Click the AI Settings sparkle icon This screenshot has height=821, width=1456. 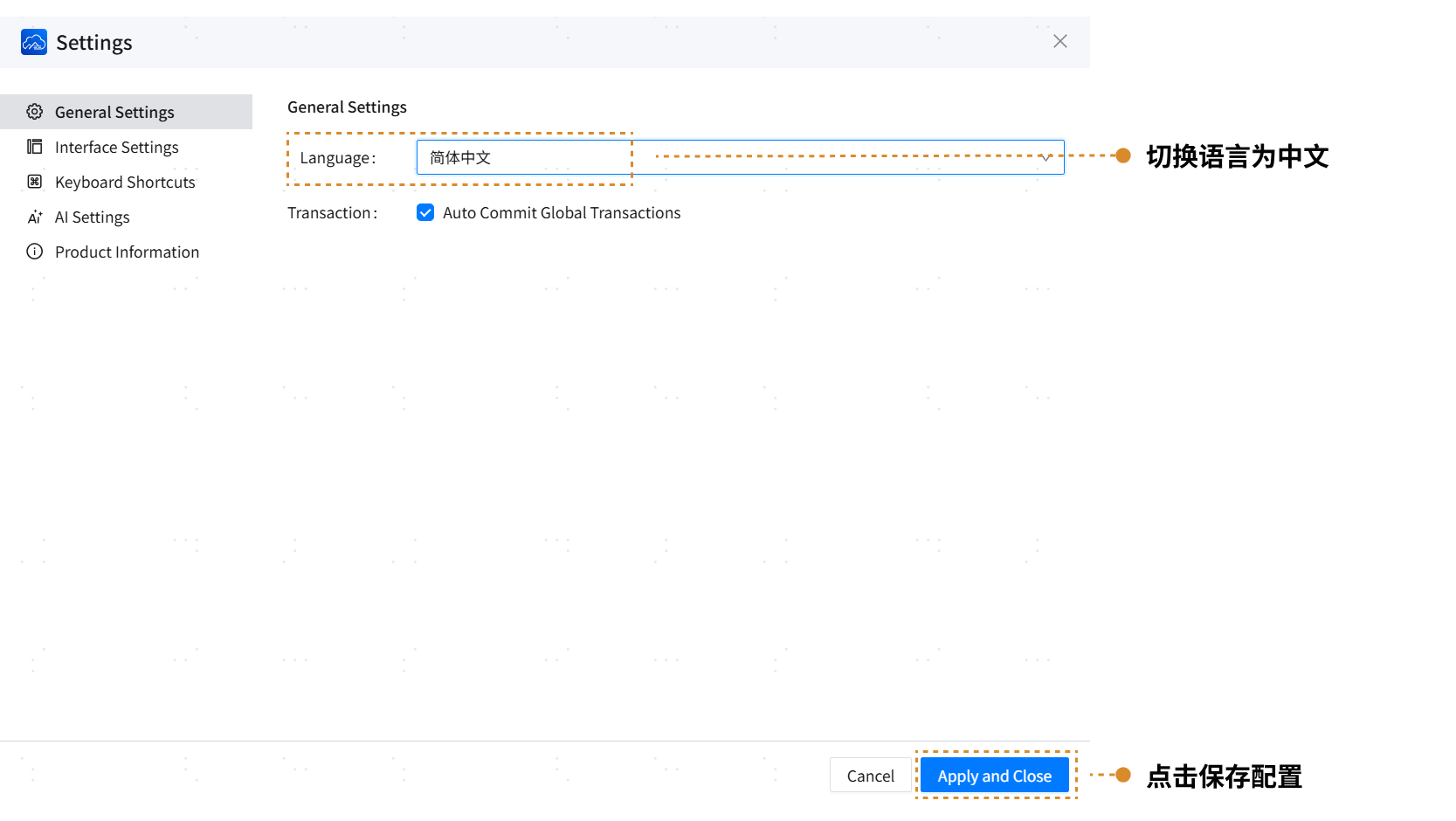coord(35,217)
